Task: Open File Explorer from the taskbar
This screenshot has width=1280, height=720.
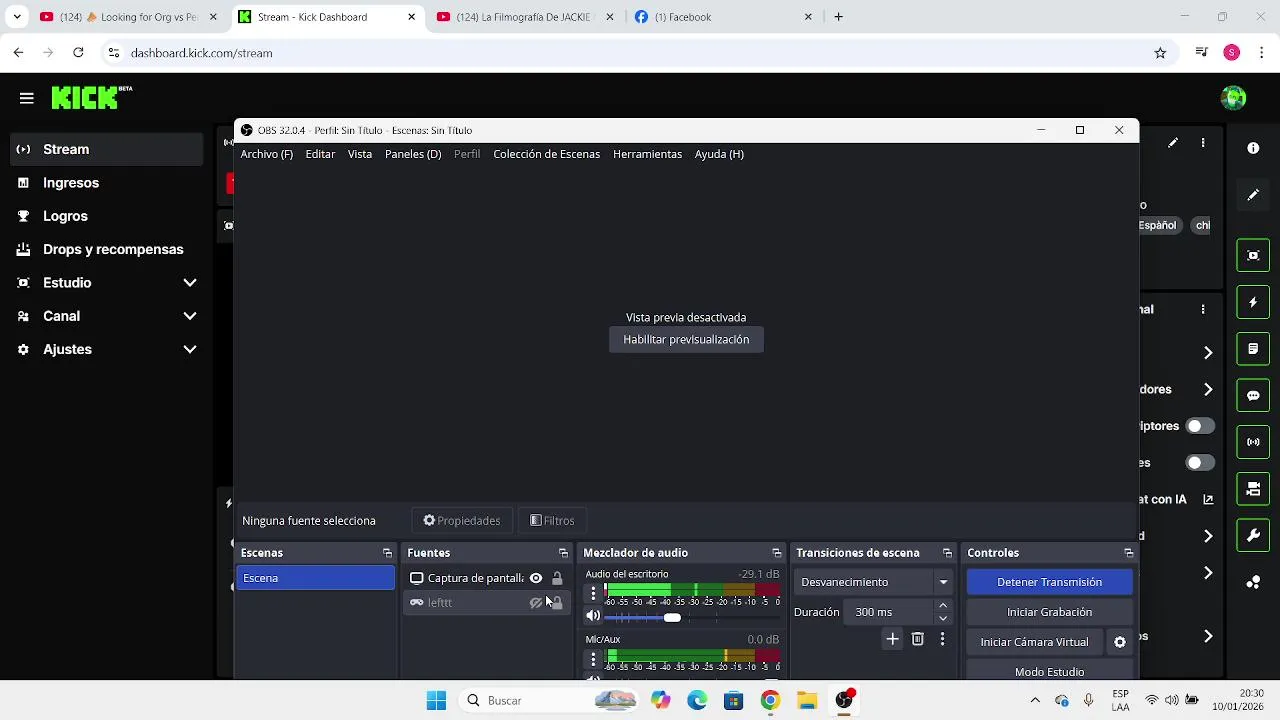Action: coord(807,701)
